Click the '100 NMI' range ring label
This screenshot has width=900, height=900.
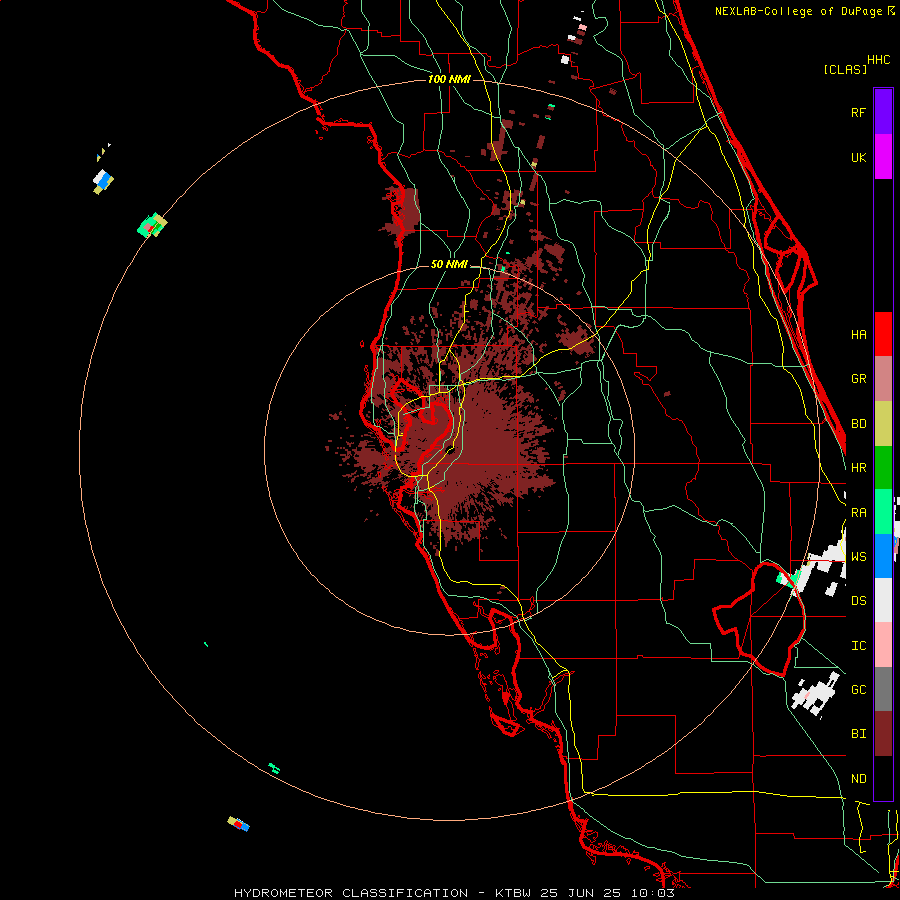click(x=449, y=79)
